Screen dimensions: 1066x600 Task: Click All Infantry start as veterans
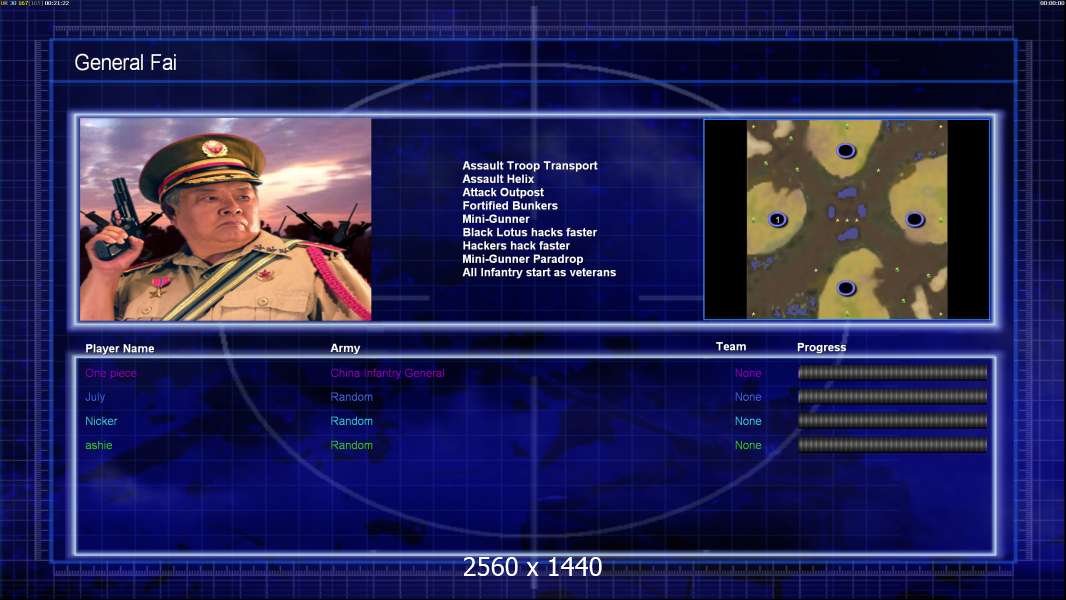(539, 272)
